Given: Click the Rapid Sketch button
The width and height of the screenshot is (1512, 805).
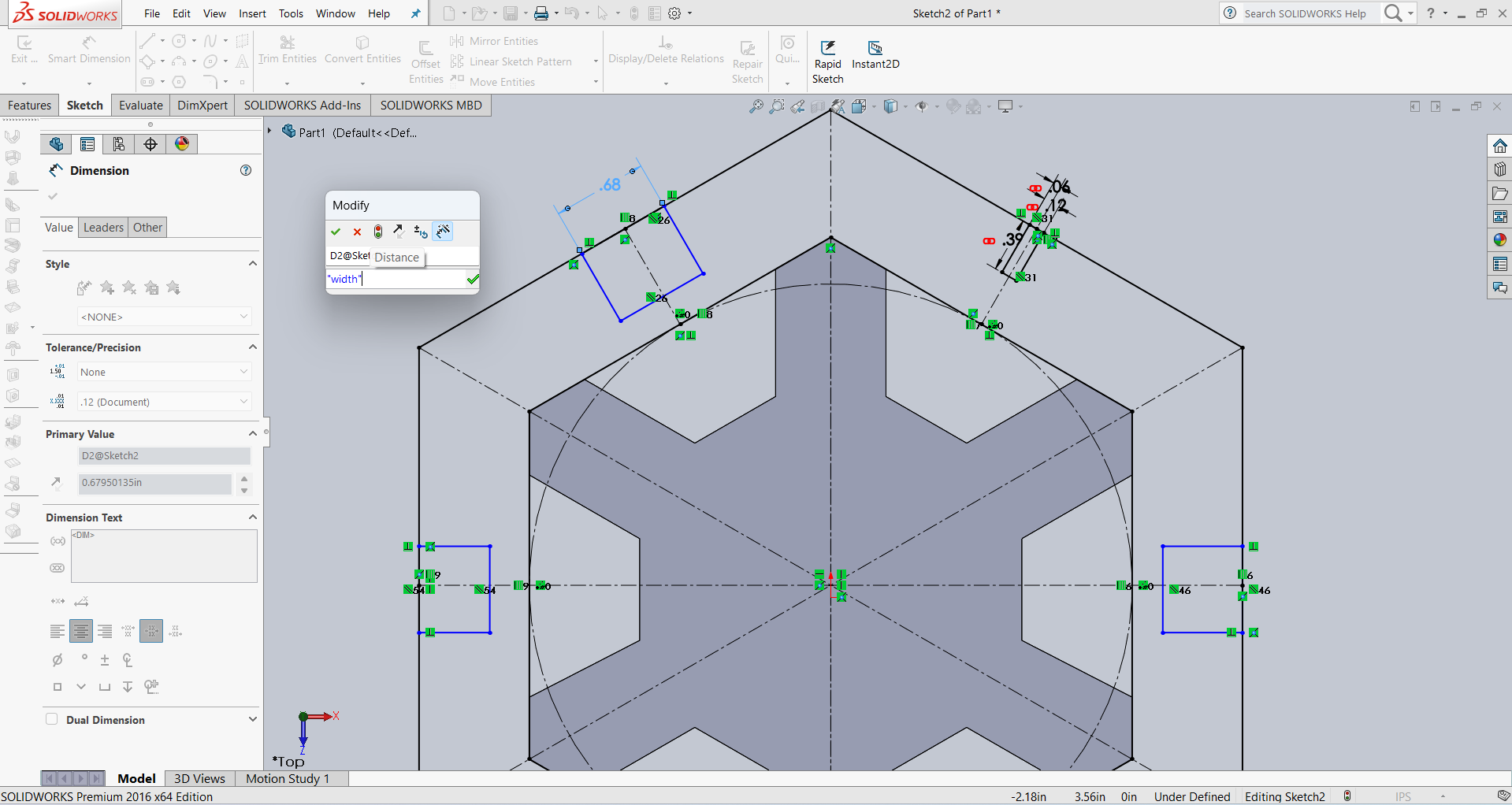Looking at the screenshot, I should pyautogui.click(x=828, y=62).
